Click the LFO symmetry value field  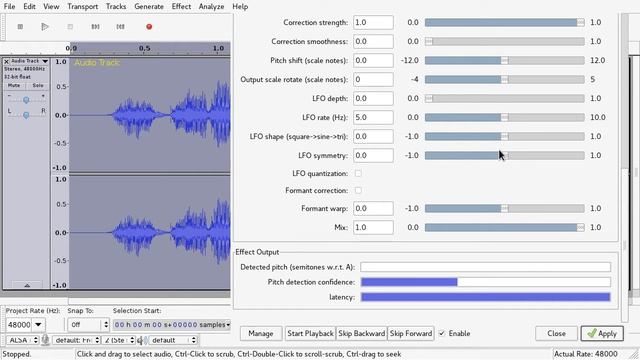(373, 155)
